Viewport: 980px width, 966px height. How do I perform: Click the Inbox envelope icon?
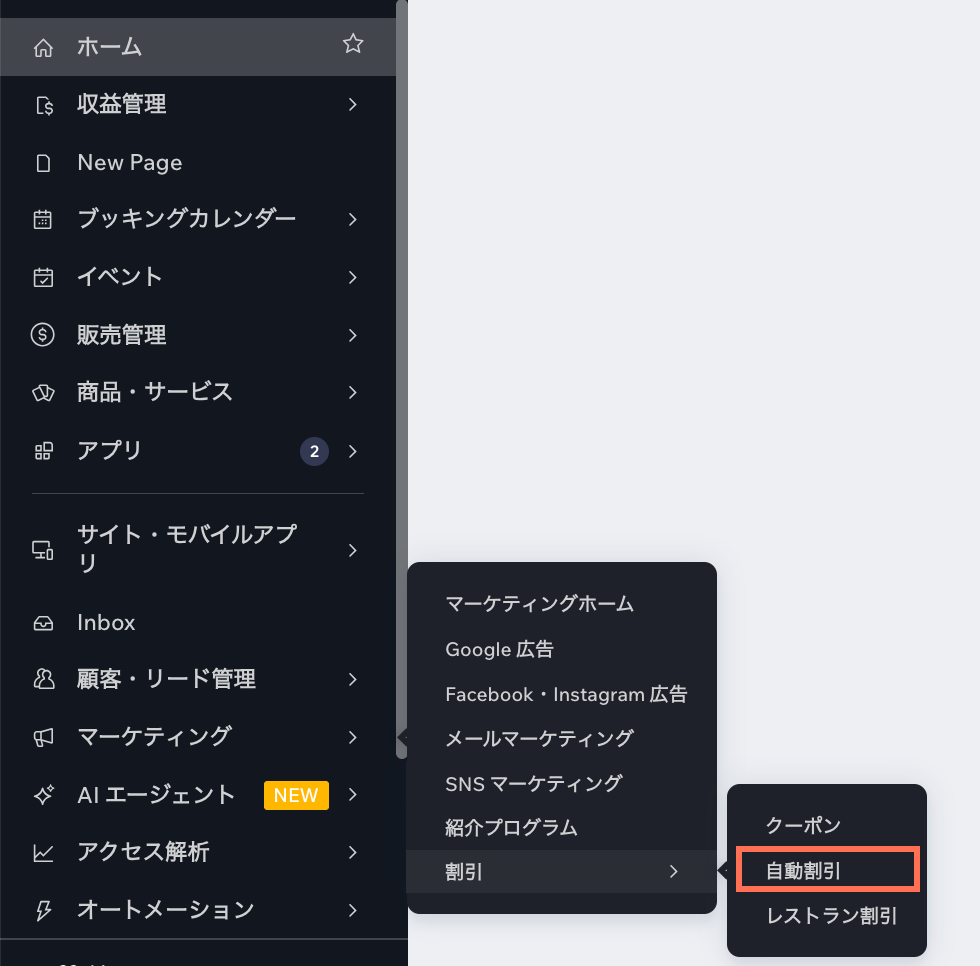click(43, 622)
